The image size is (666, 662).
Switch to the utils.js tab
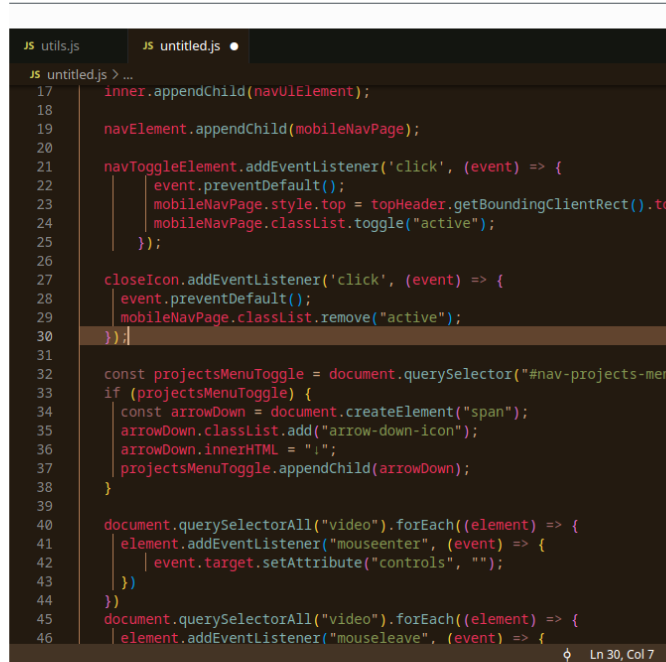(x=68, y=46)
